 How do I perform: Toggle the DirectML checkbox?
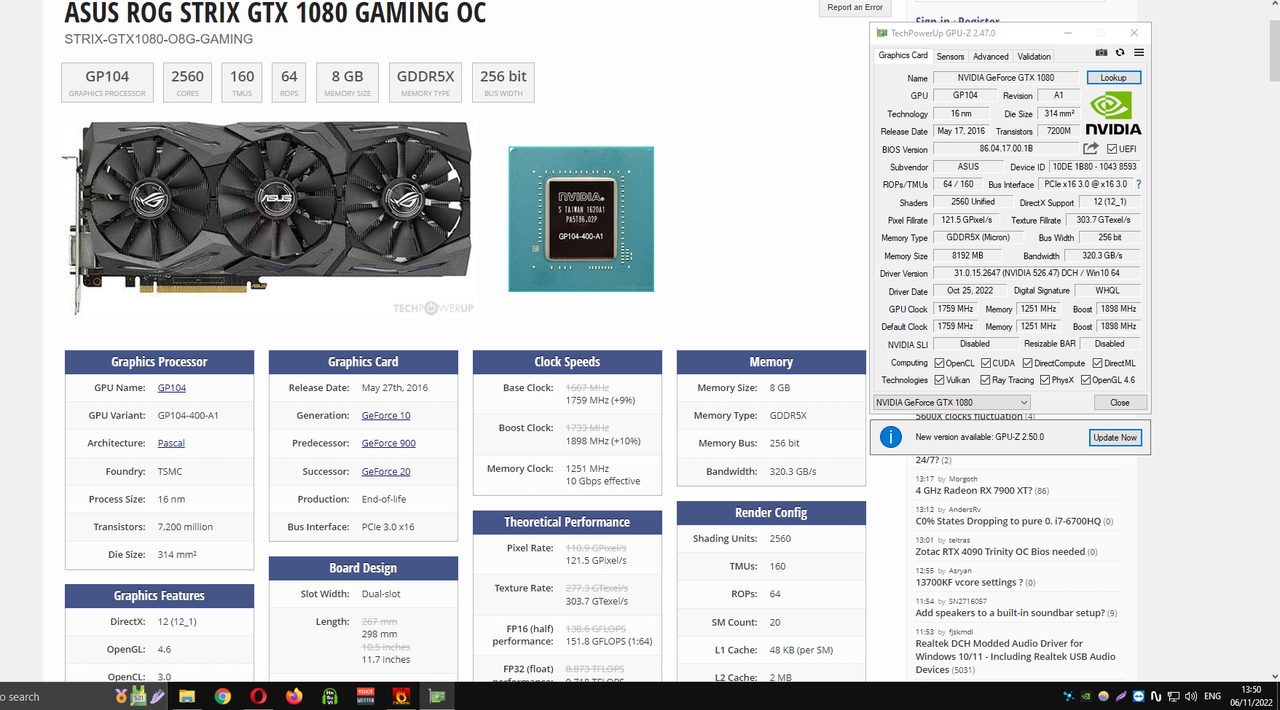pyautogui.click(x=1097, y=363)
